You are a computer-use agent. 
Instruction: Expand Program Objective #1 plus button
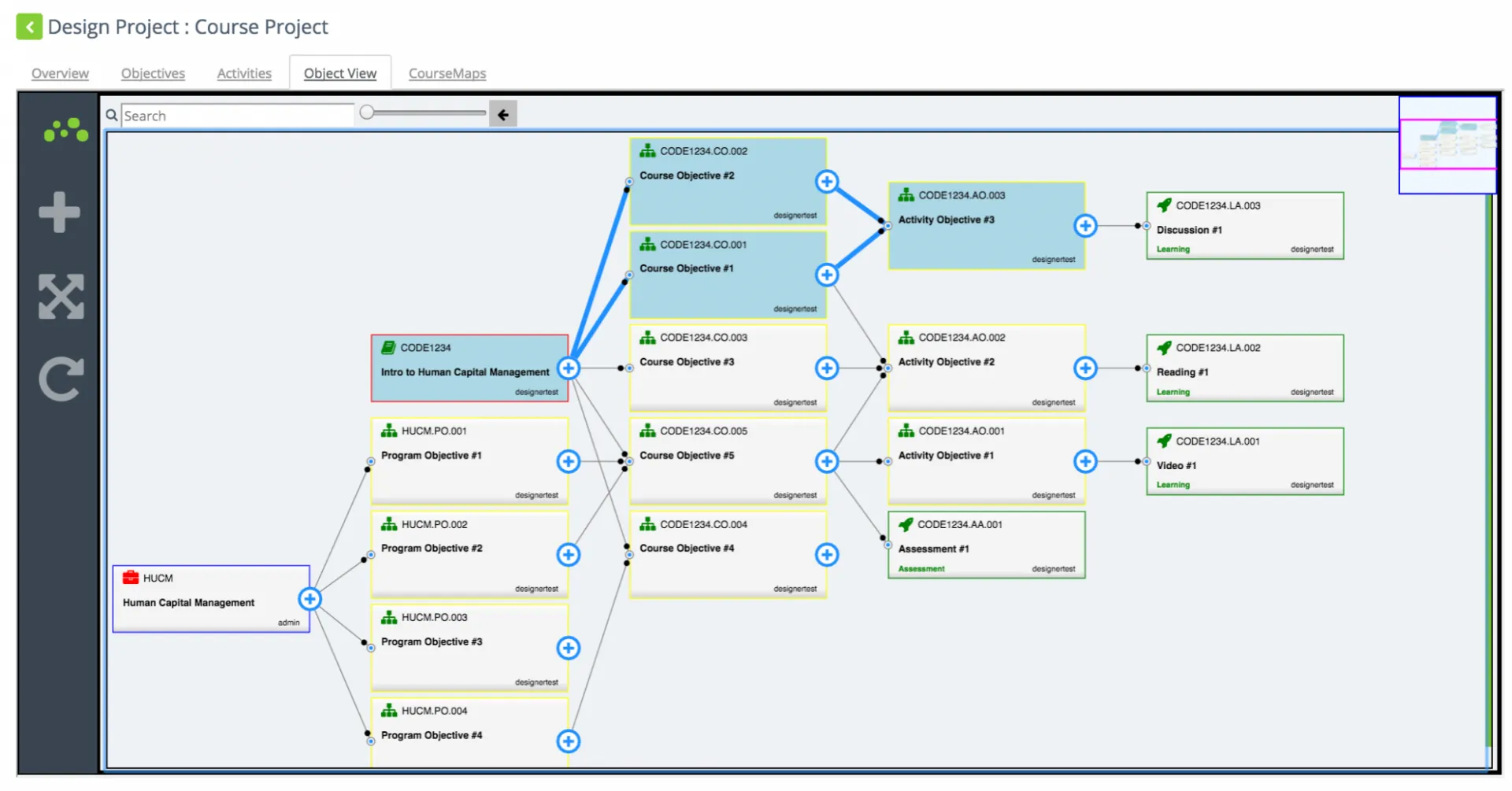[x=569, y=462]
